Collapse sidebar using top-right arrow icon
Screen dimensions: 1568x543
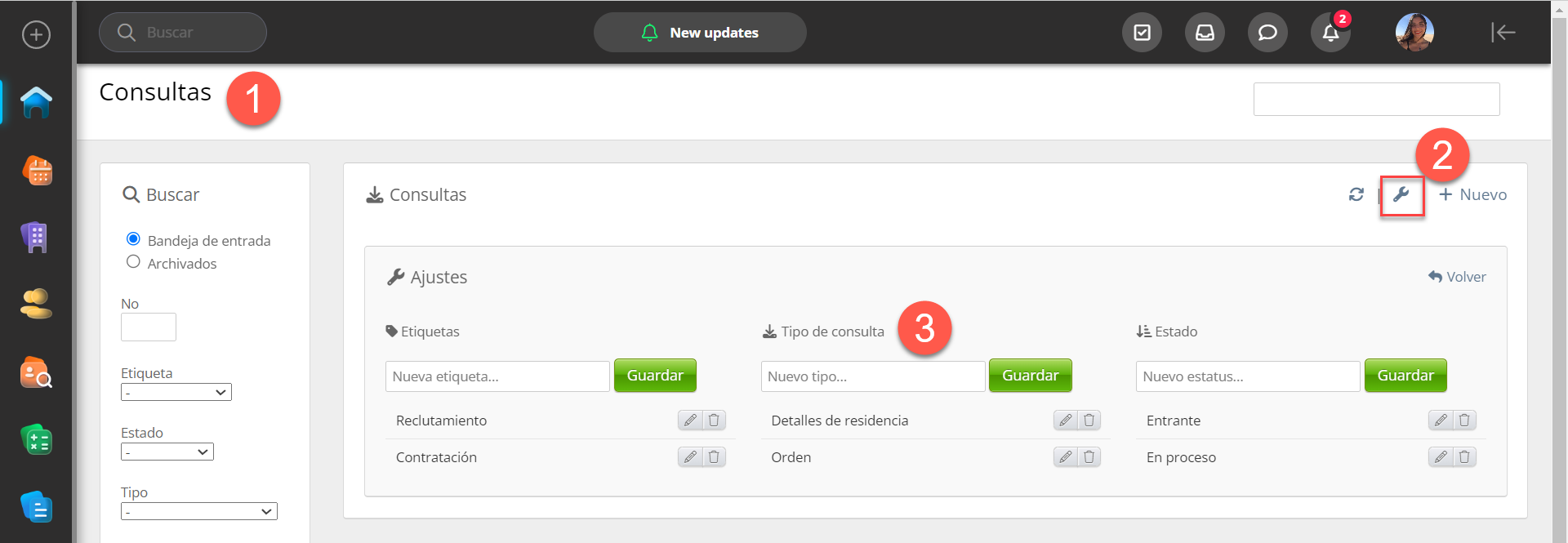[x=1503, y=33]
